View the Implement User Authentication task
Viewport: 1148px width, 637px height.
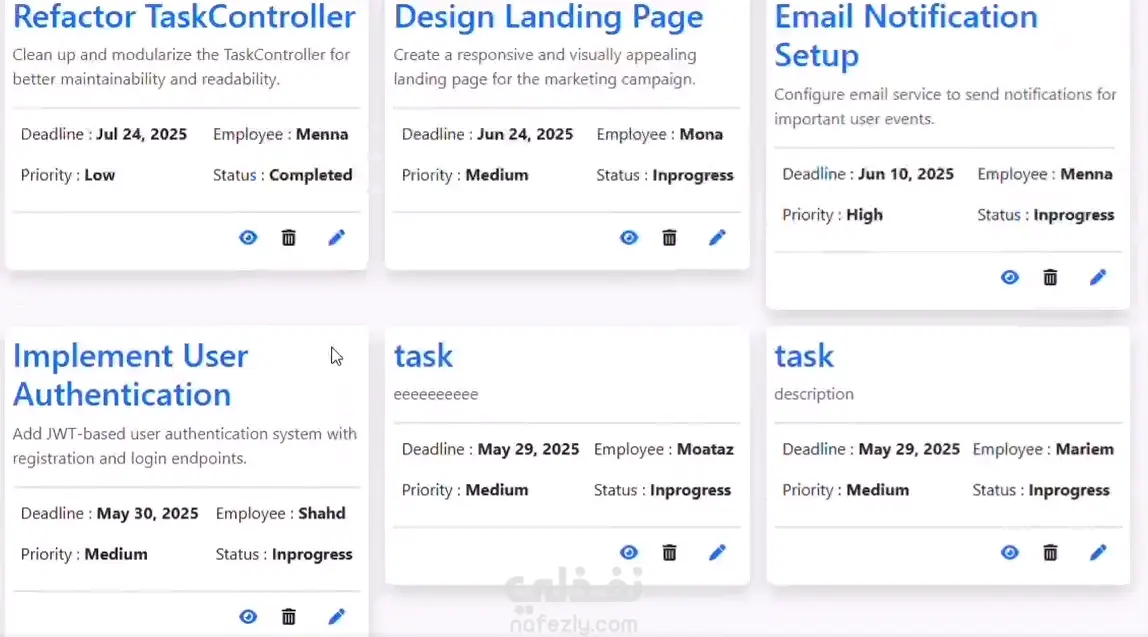pyautogui.click(x=248, y=617)
